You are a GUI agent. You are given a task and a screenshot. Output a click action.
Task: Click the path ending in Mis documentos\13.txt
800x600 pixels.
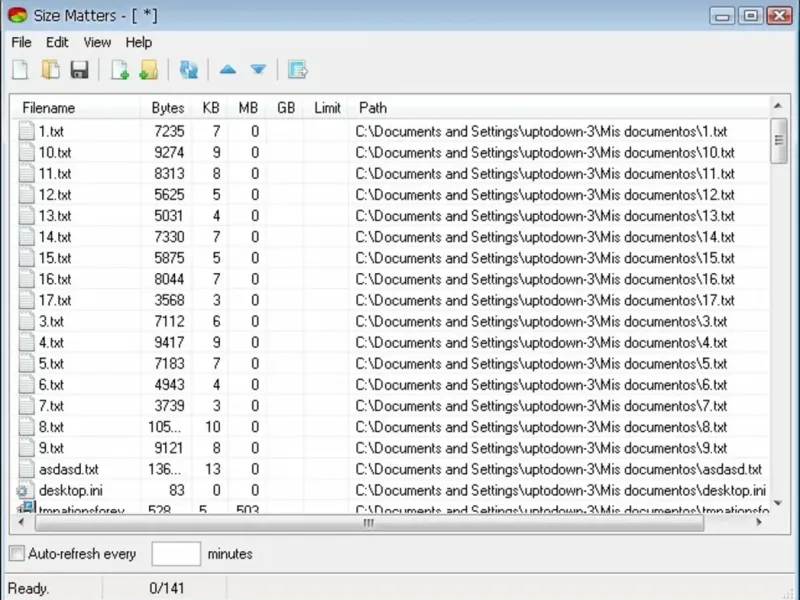point(545,216)
